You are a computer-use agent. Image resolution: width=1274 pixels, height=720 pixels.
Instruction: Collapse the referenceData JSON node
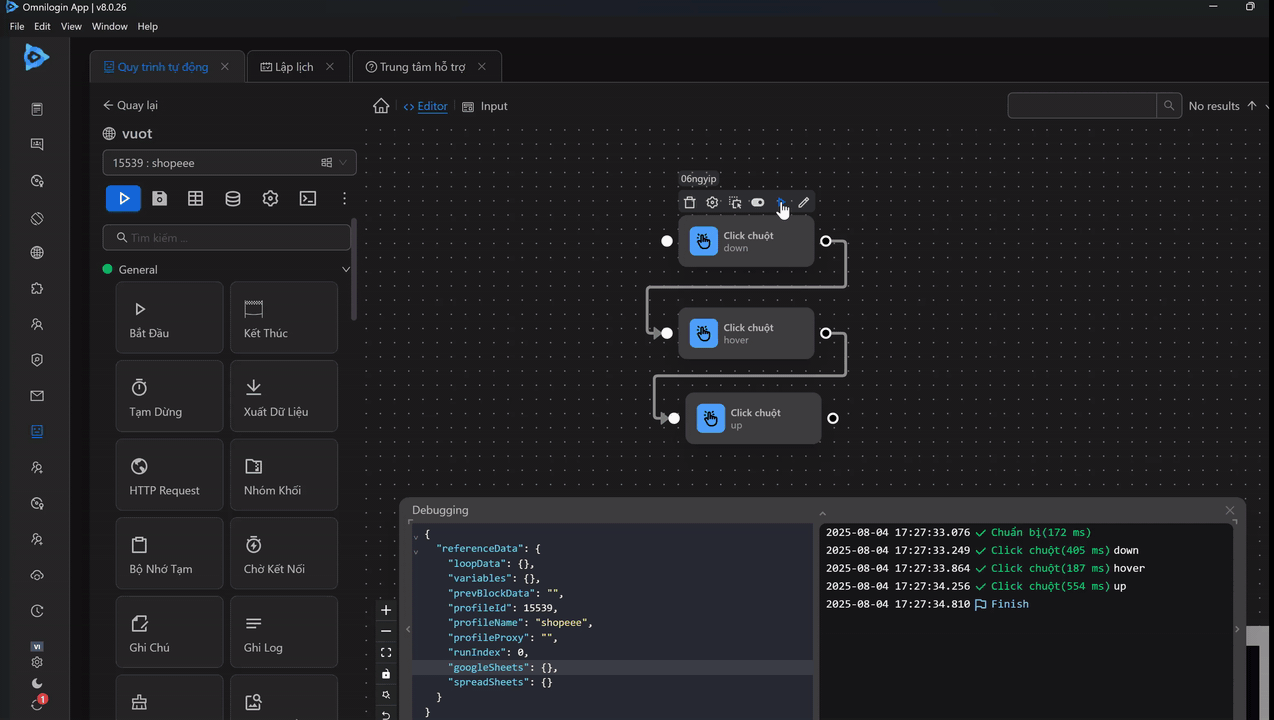click(417, 549)
